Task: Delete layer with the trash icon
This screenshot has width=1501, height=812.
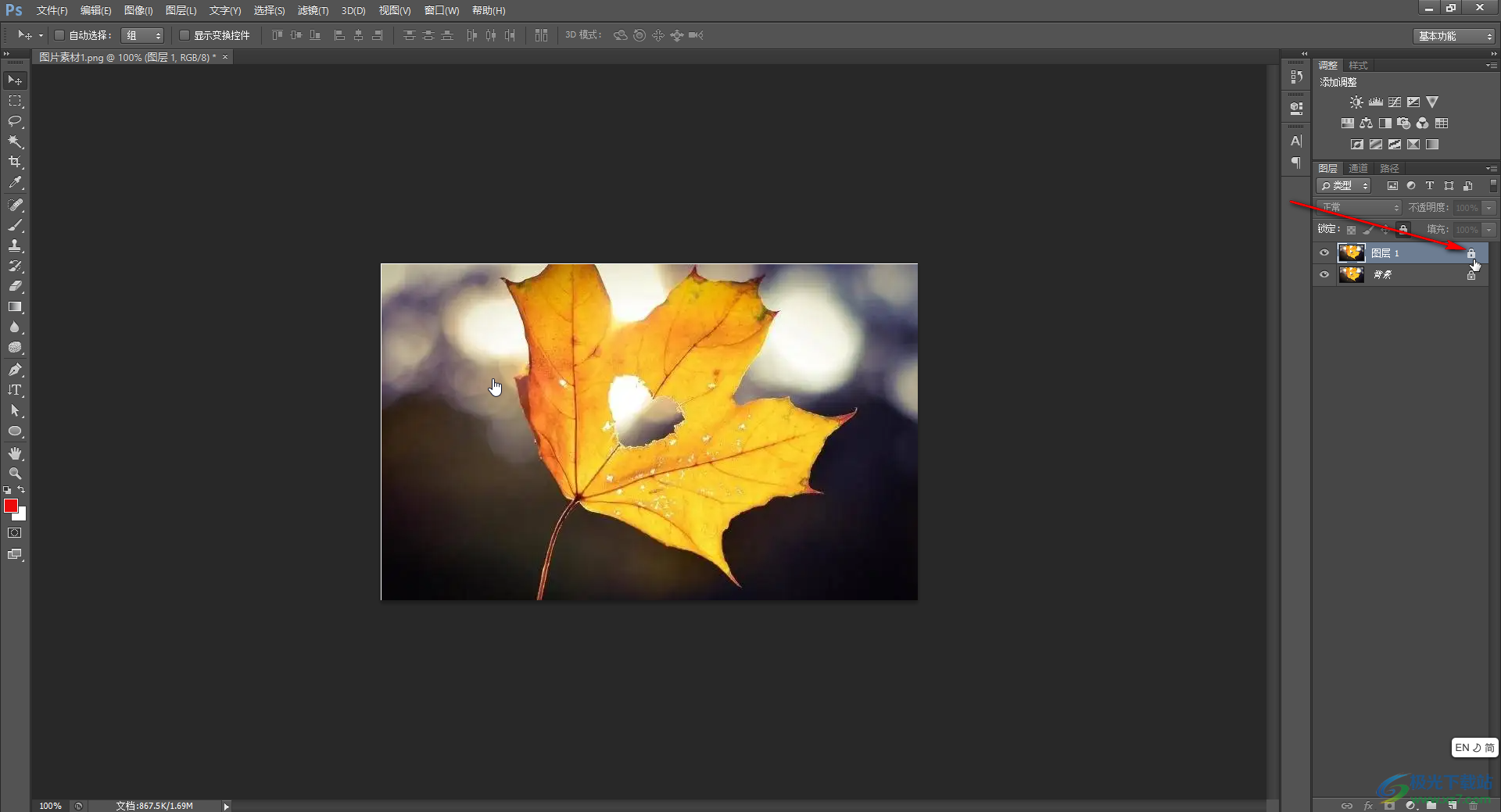Action: pos(1474,805)
